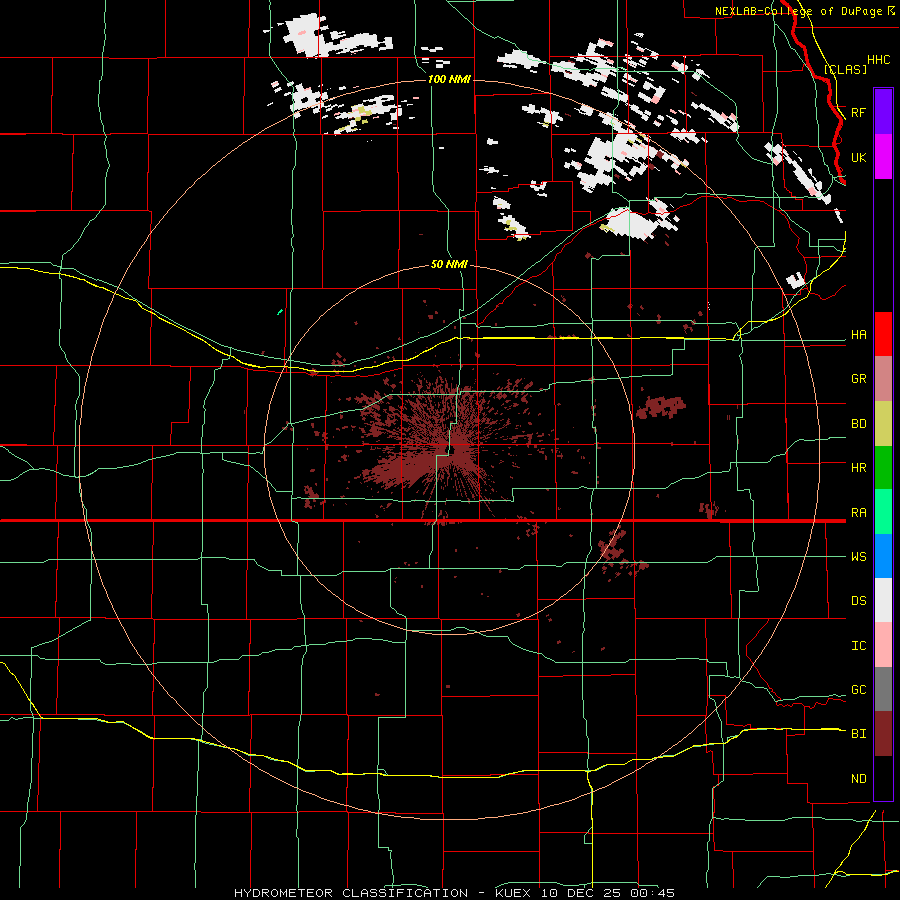
Task: Click the [CLAS] legend header
Action: [x=845, y=70]
